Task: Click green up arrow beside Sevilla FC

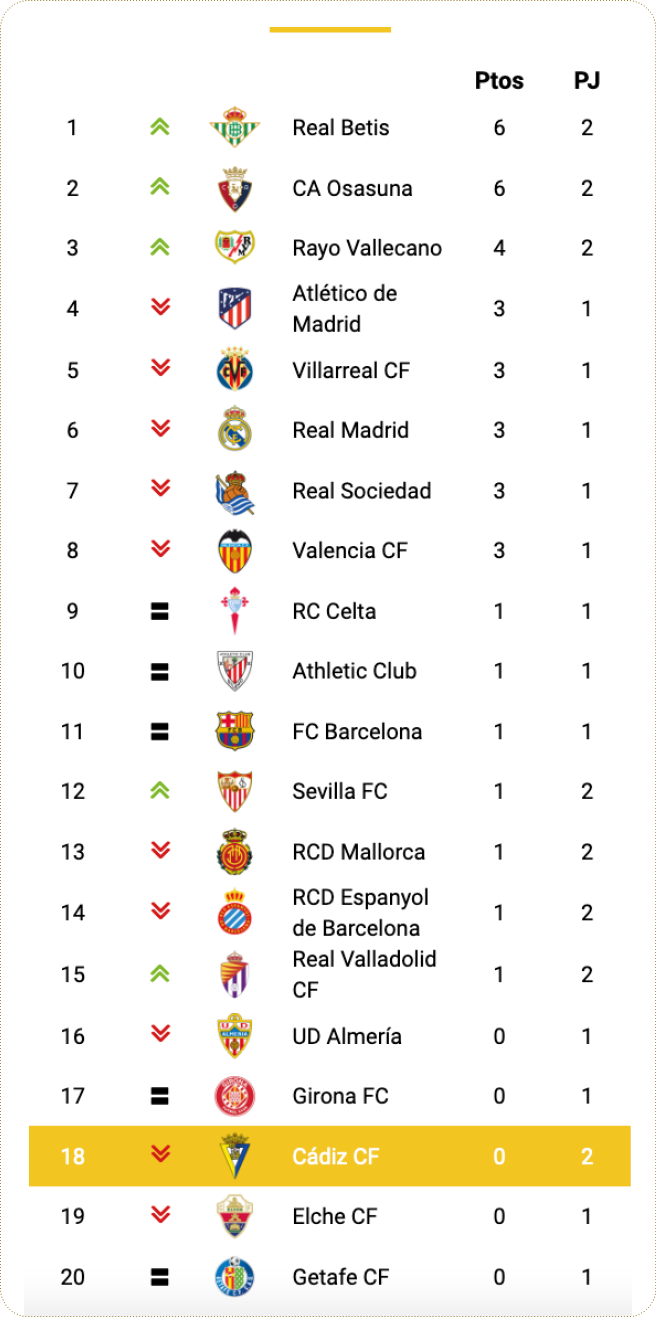Action: (160, 791)
